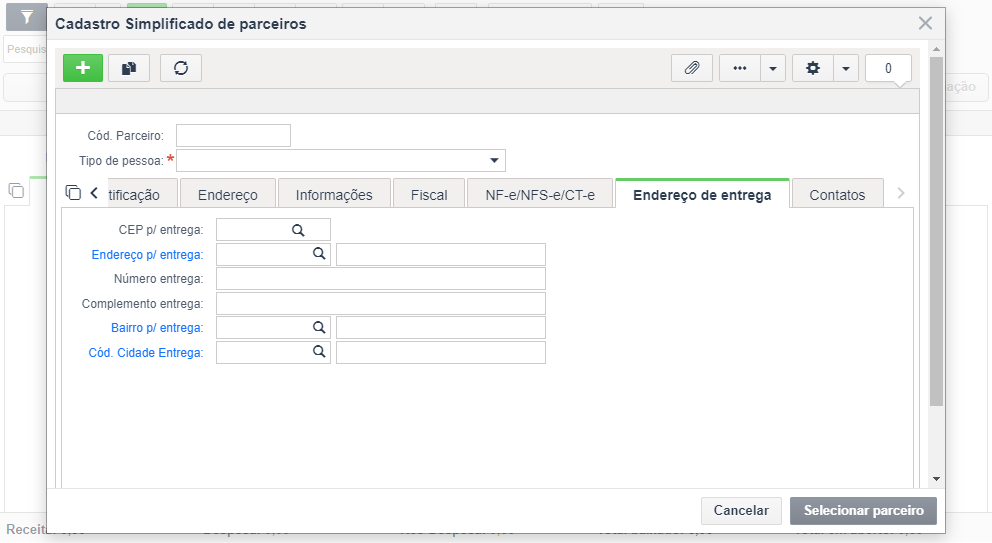Click the duplicate record icon
This screenshot has width=992, height=543.
coord(129,68)
